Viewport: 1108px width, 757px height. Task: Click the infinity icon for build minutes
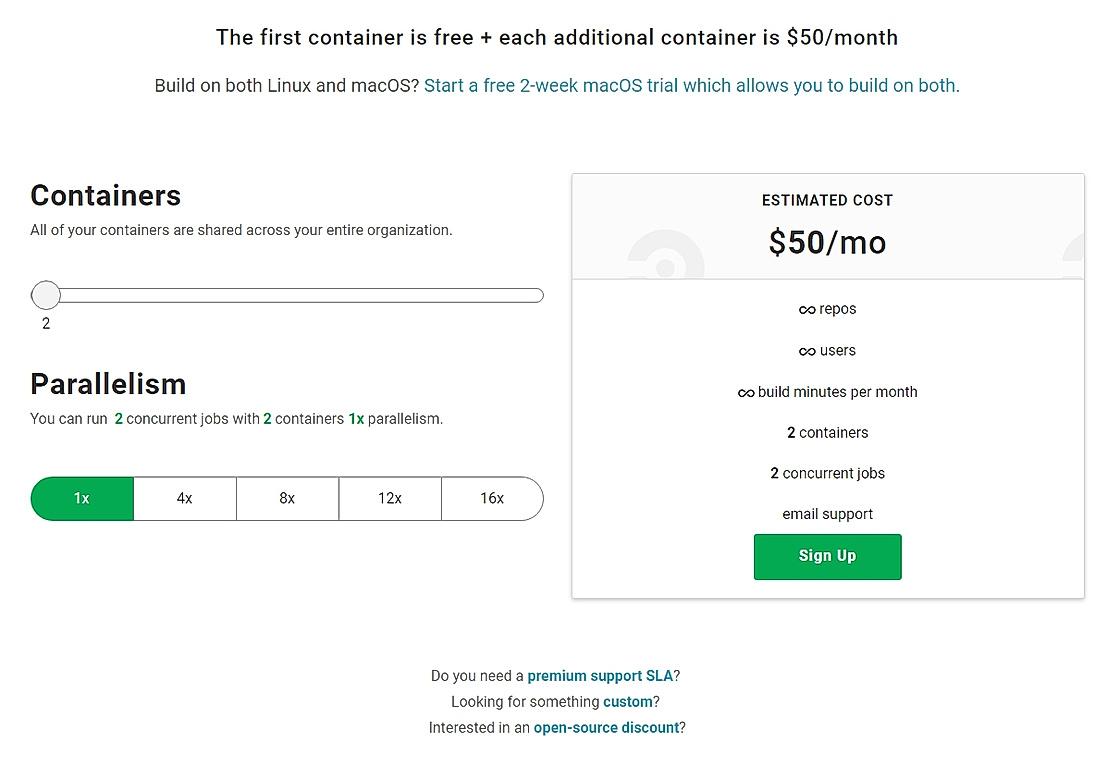[x=746, y=393]
